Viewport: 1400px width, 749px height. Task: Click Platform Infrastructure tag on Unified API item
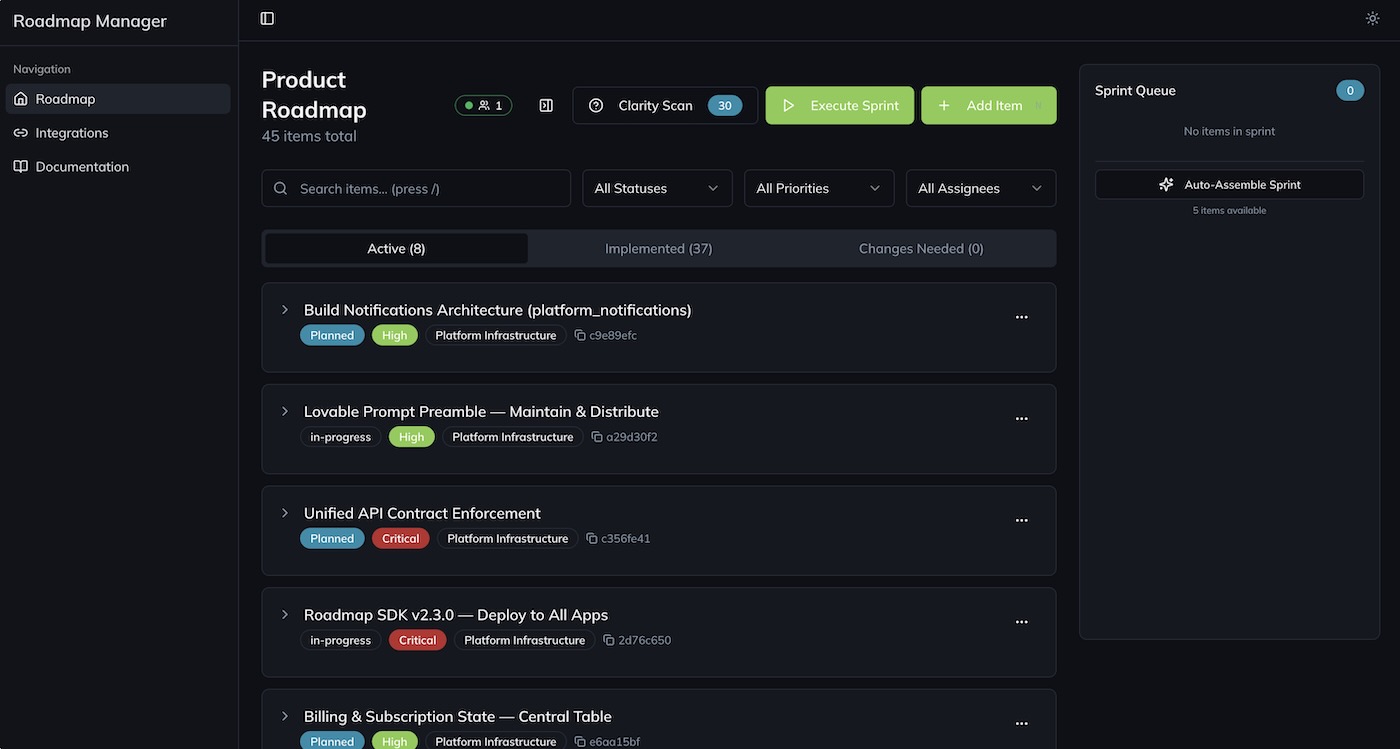tap(508, 538)
